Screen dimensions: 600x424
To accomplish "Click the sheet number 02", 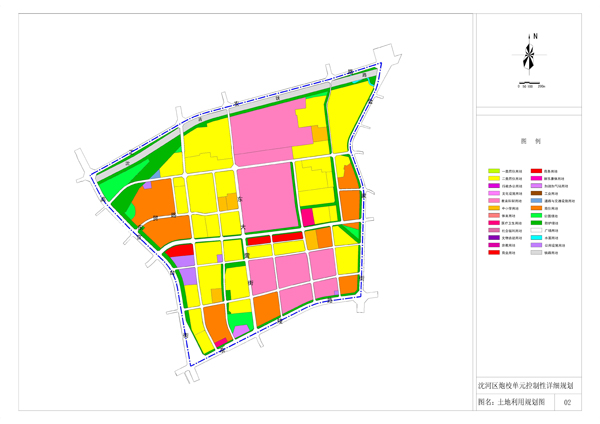I will pos(568,402).
